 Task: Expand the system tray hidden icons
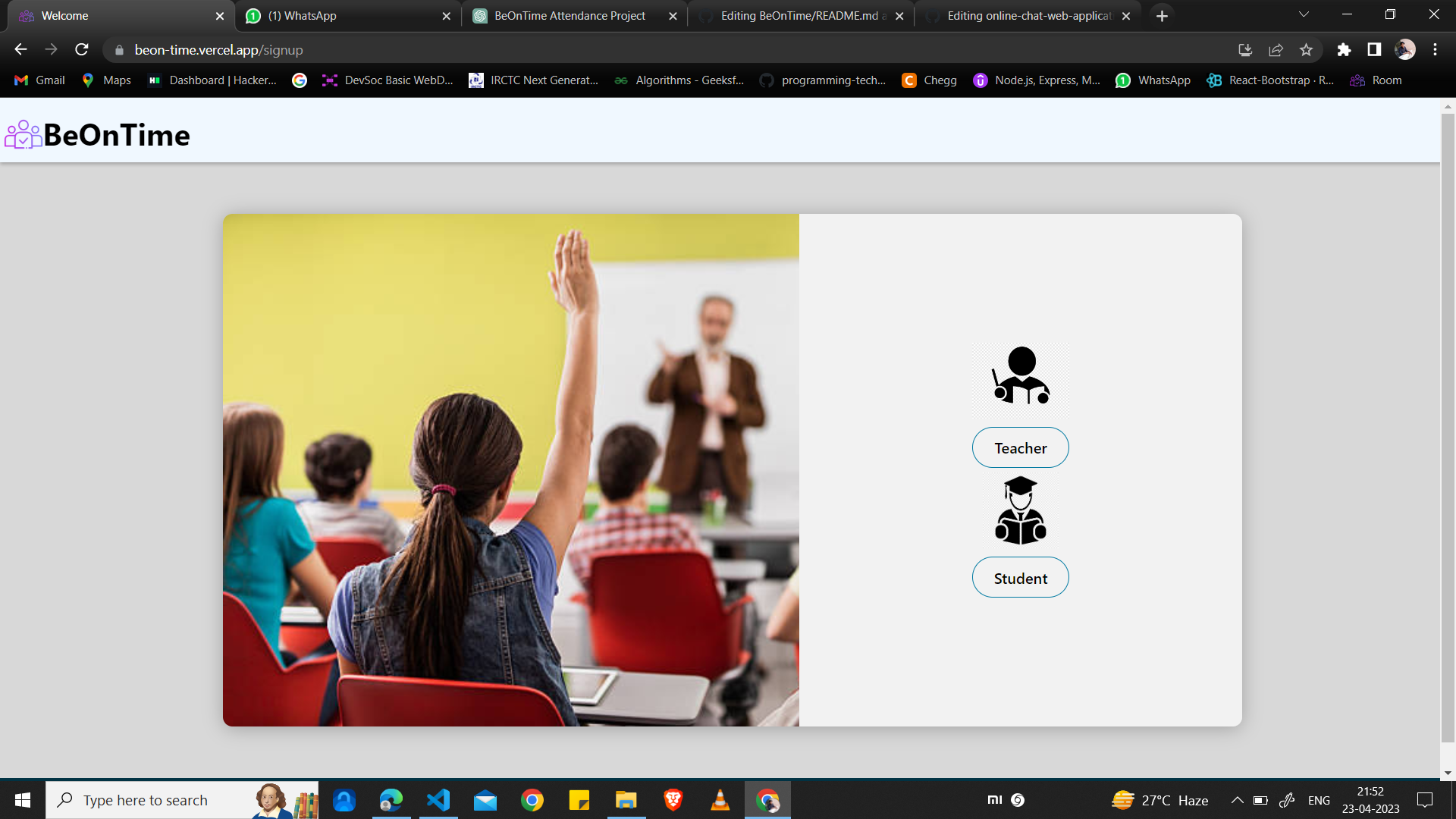tap(1237, 800)
